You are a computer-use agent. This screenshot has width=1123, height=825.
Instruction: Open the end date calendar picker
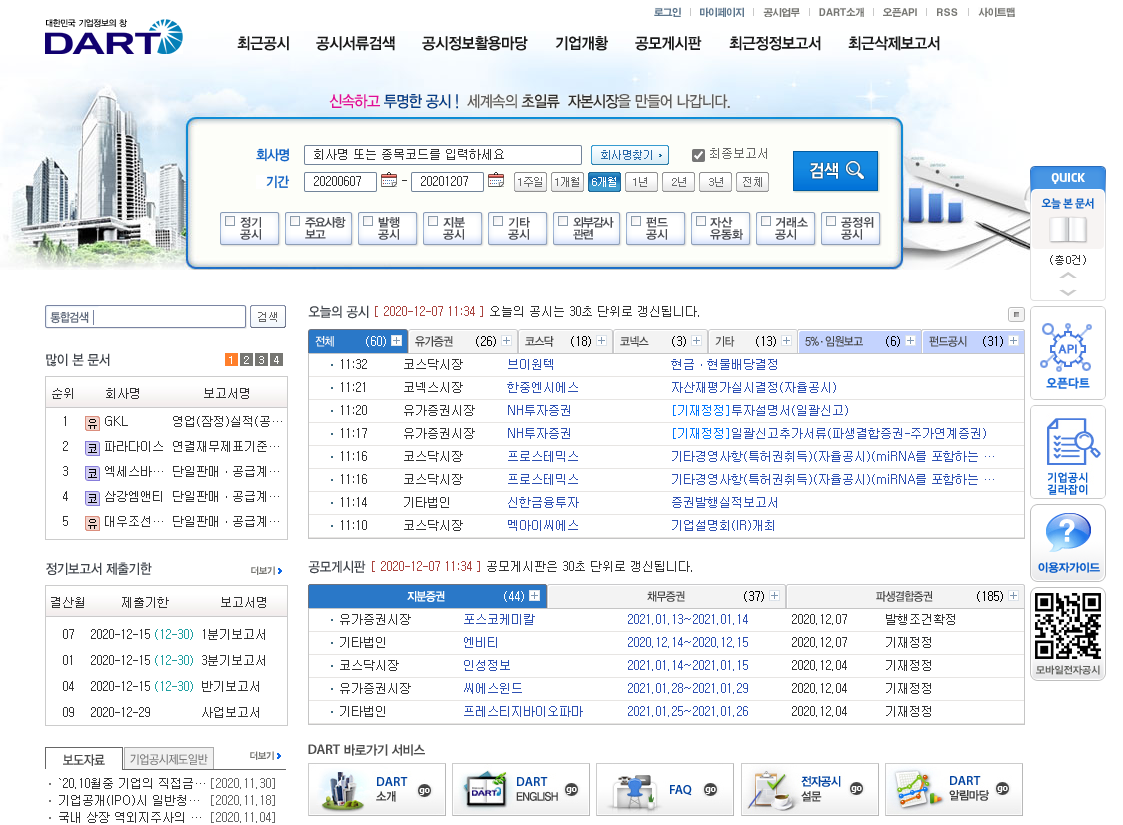pyautogui.click(x=496, y=180)
